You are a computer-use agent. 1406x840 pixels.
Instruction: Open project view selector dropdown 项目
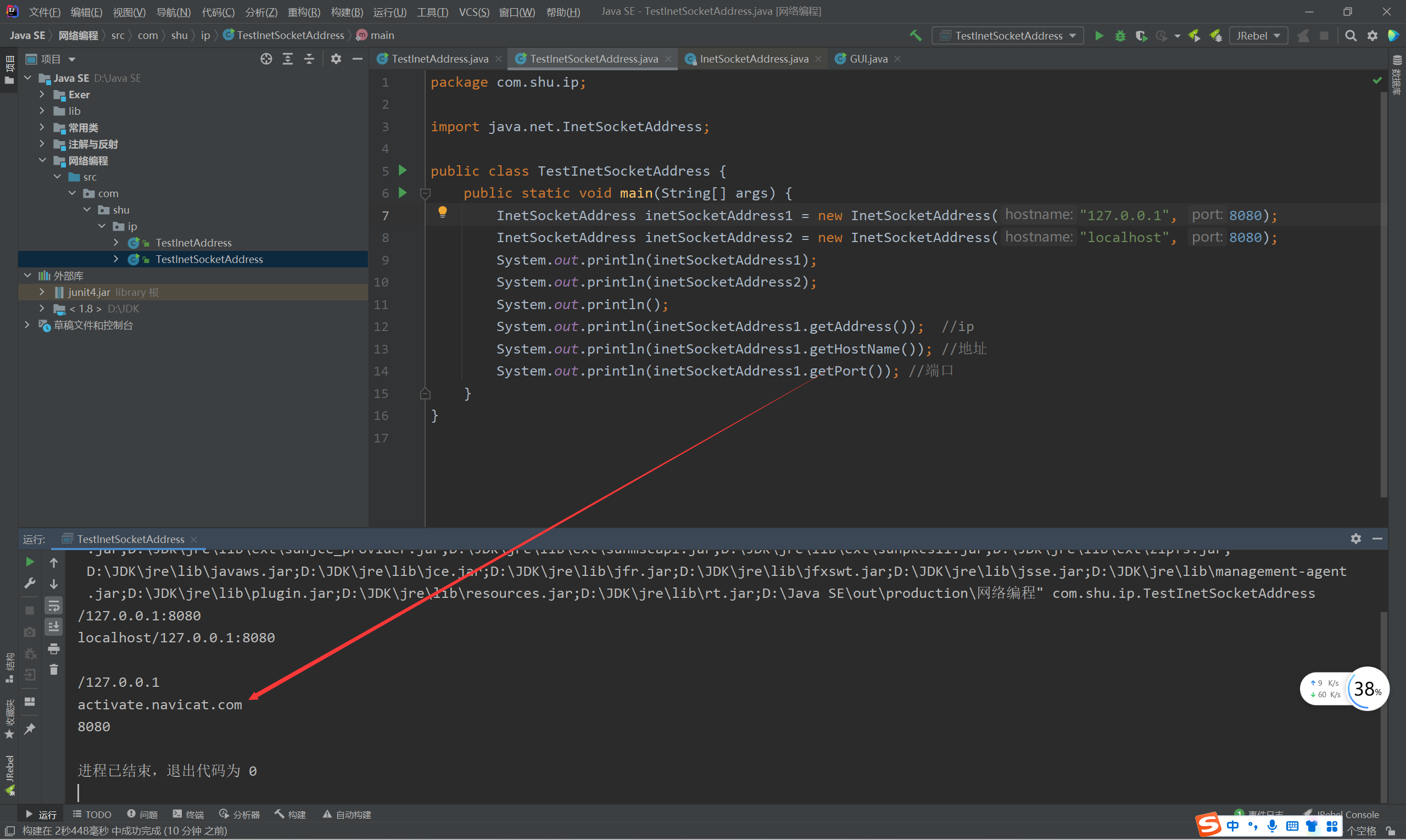[x=51, y=59]
